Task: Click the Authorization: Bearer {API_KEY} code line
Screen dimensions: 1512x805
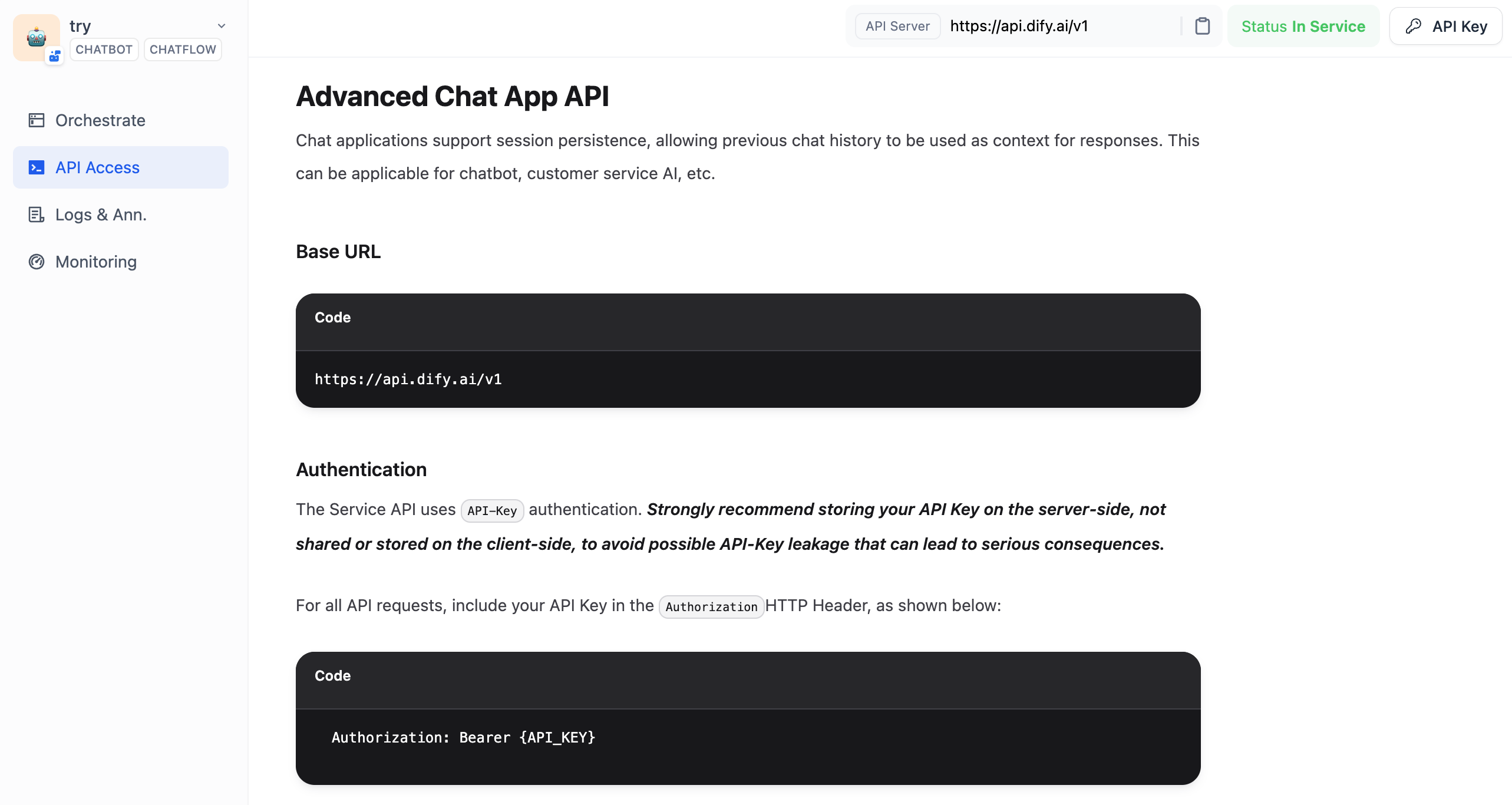Action: click(x=463, y=737)
